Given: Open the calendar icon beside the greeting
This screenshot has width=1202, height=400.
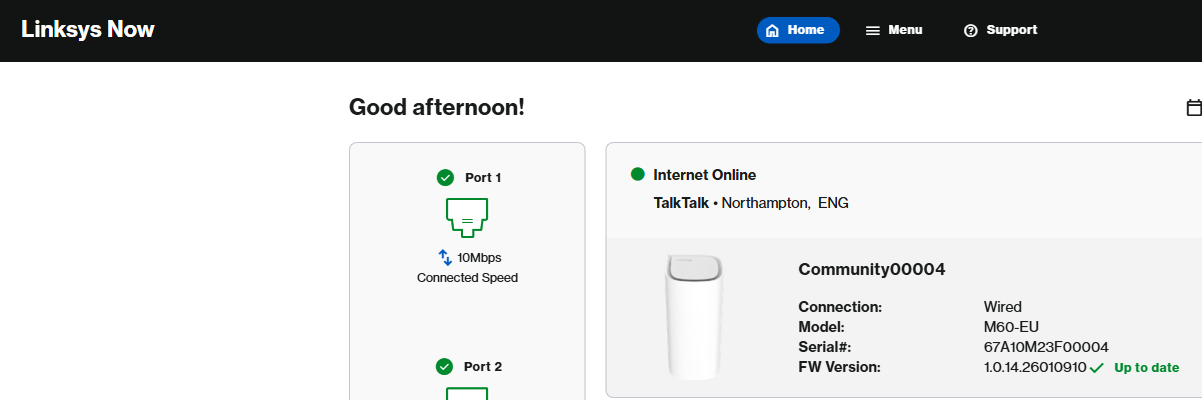Looking at the screenshot, I should point(1193,108).
